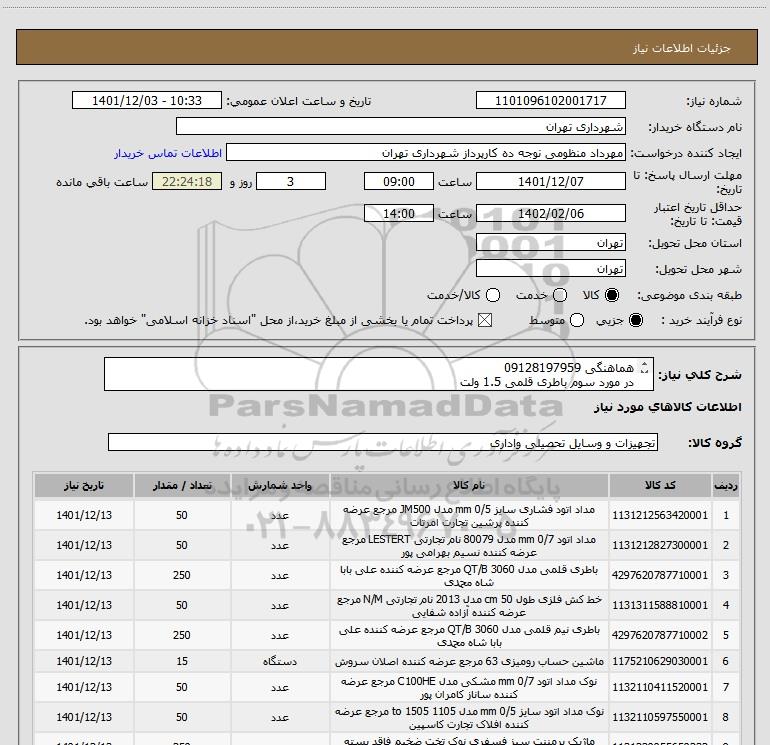The width and height of the screenshot is (770, 745).
Task: Select the کالا/خدمت radio button
Action: 493,295
